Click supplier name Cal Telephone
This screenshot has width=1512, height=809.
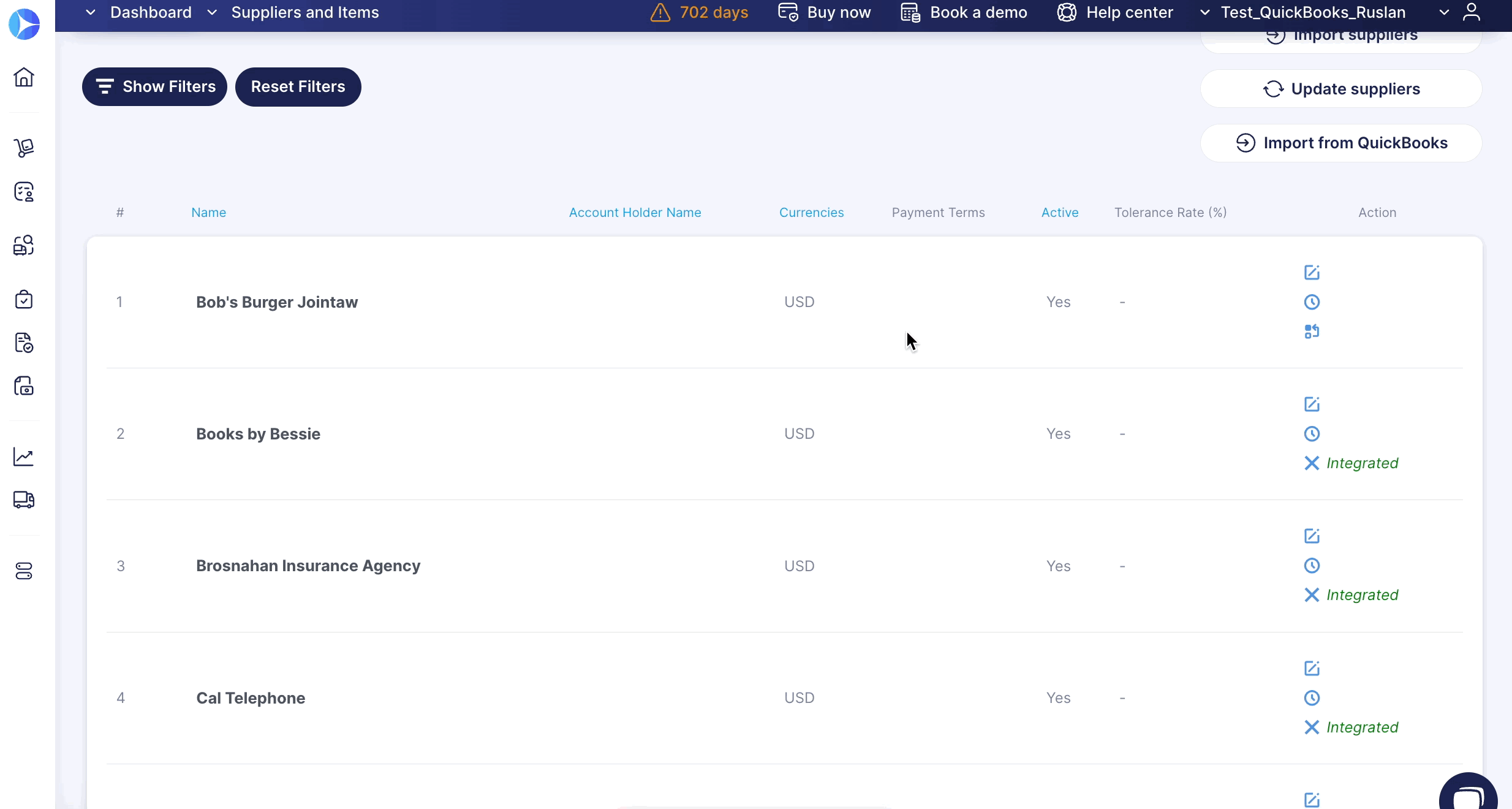click(x=251, y=698)
